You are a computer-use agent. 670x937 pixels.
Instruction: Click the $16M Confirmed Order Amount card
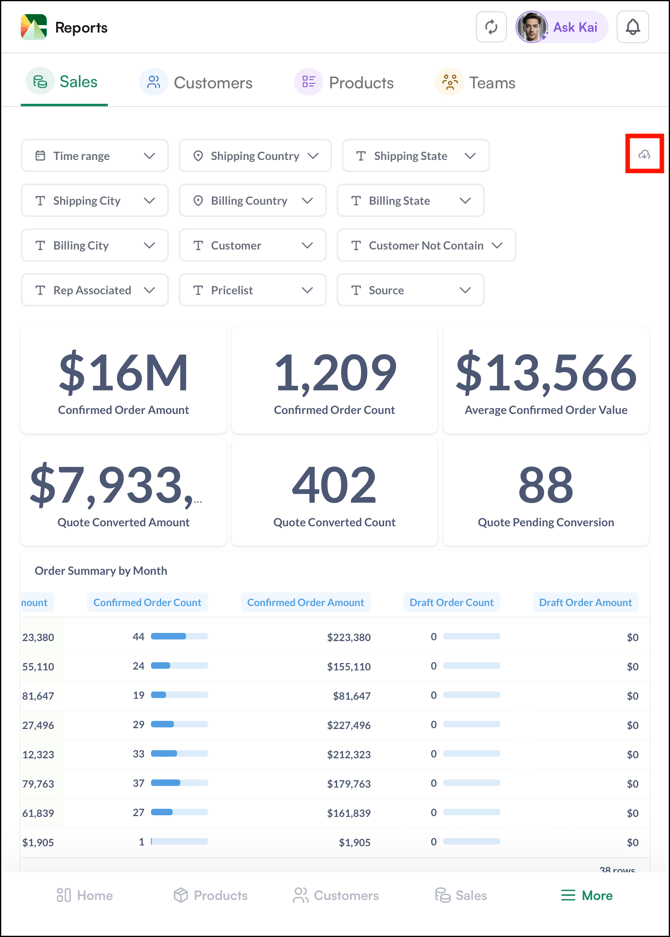click(123, 380)
